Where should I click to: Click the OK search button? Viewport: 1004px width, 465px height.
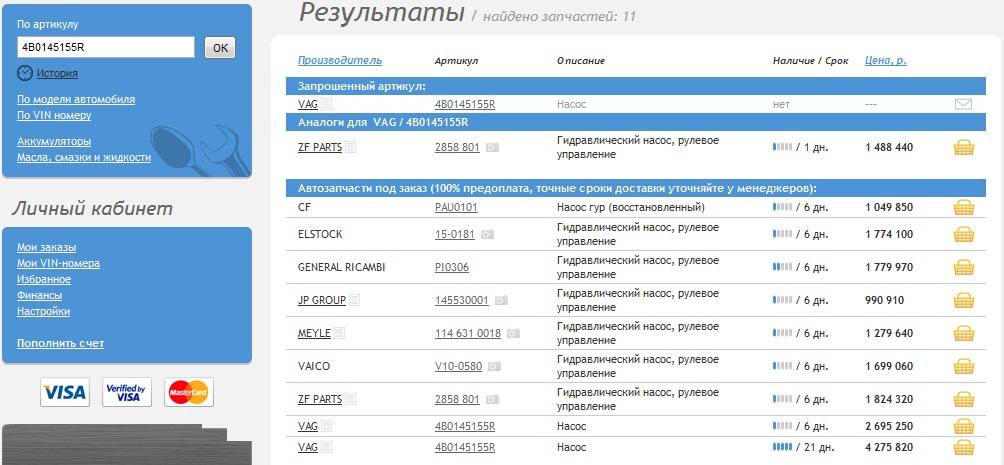coord(220,47)
